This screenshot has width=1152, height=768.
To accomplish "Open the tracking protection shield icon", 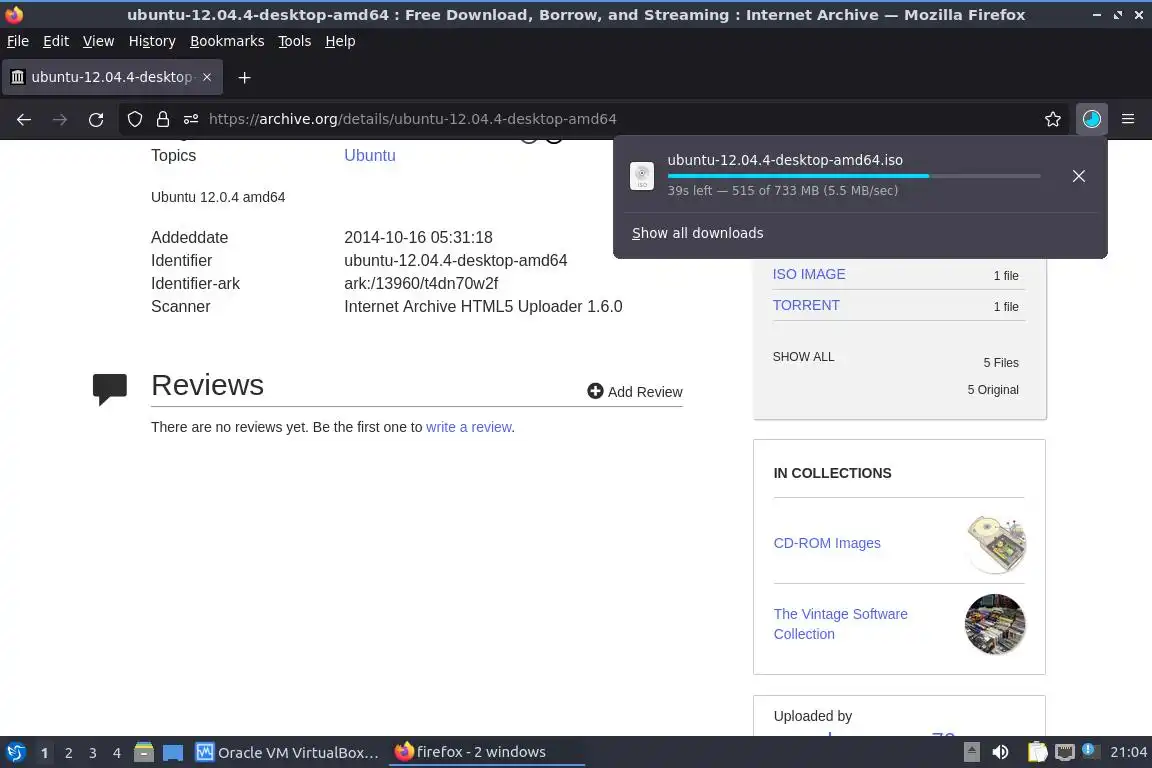I will click(x=134, y=119).
